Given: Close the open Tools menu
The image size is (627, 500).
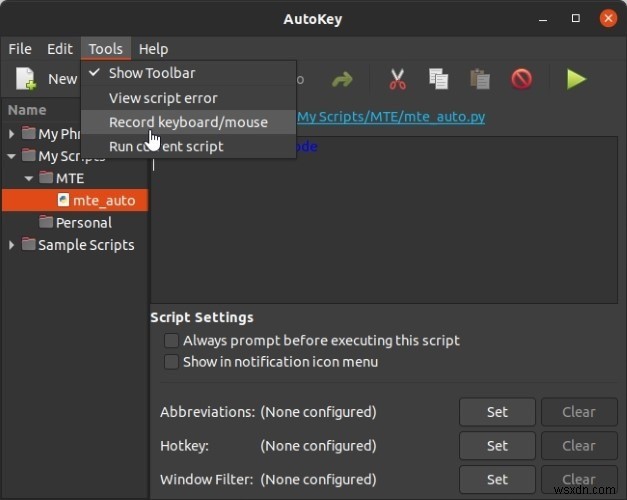Looking at the screenshot, I should 106,49.
